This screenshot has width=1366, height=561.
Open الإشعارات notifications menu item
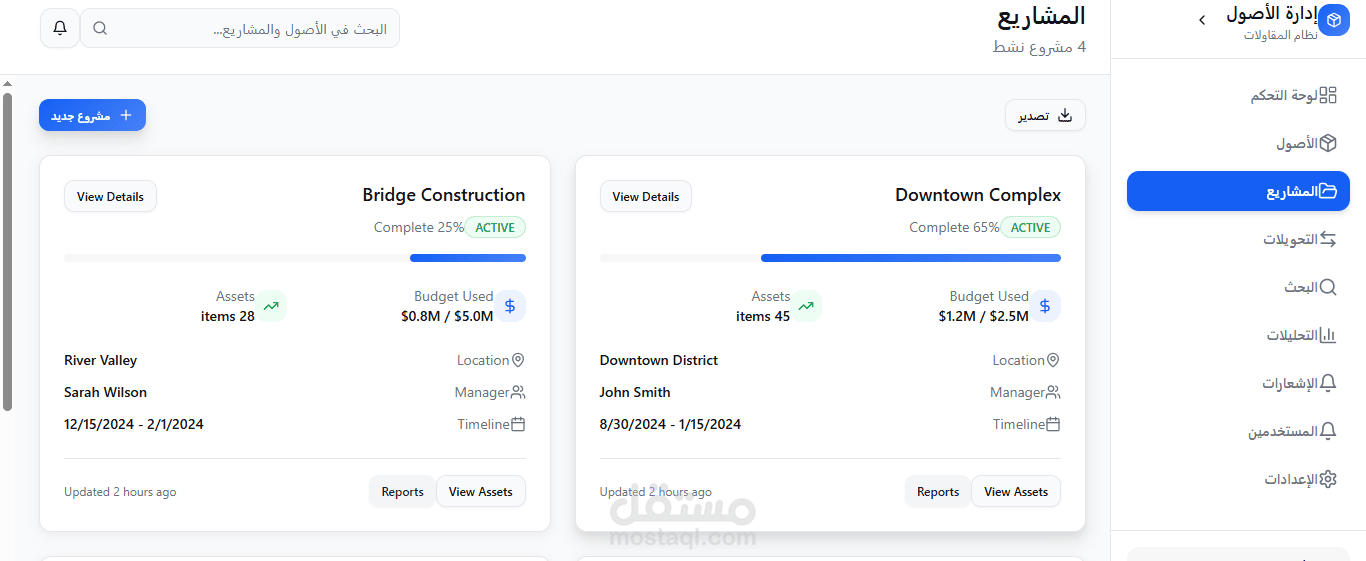click(1238, 383)
